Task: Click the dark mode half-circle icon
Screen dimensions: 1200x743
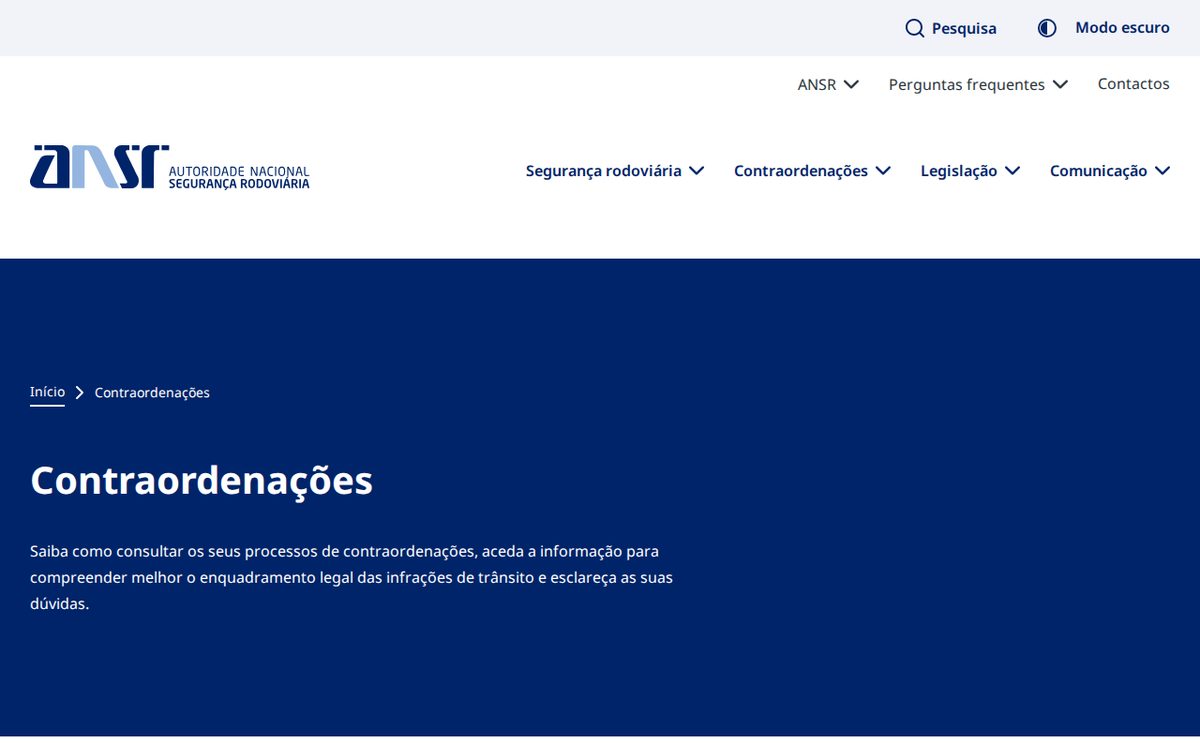Action: tap(1047, 28)
